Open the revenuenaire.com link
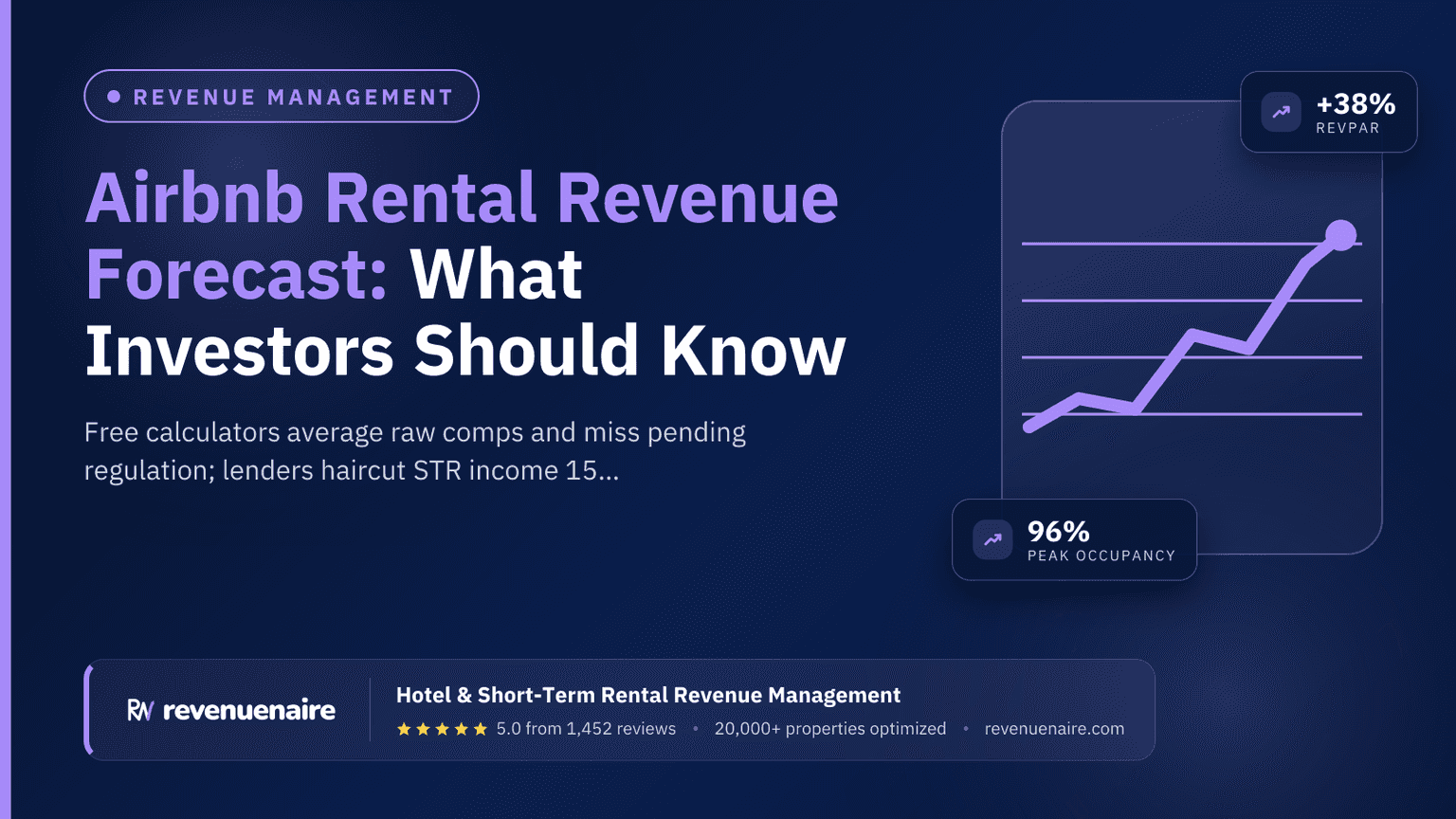Viewport: 1456px width, 819px height. pos(1054,729)
